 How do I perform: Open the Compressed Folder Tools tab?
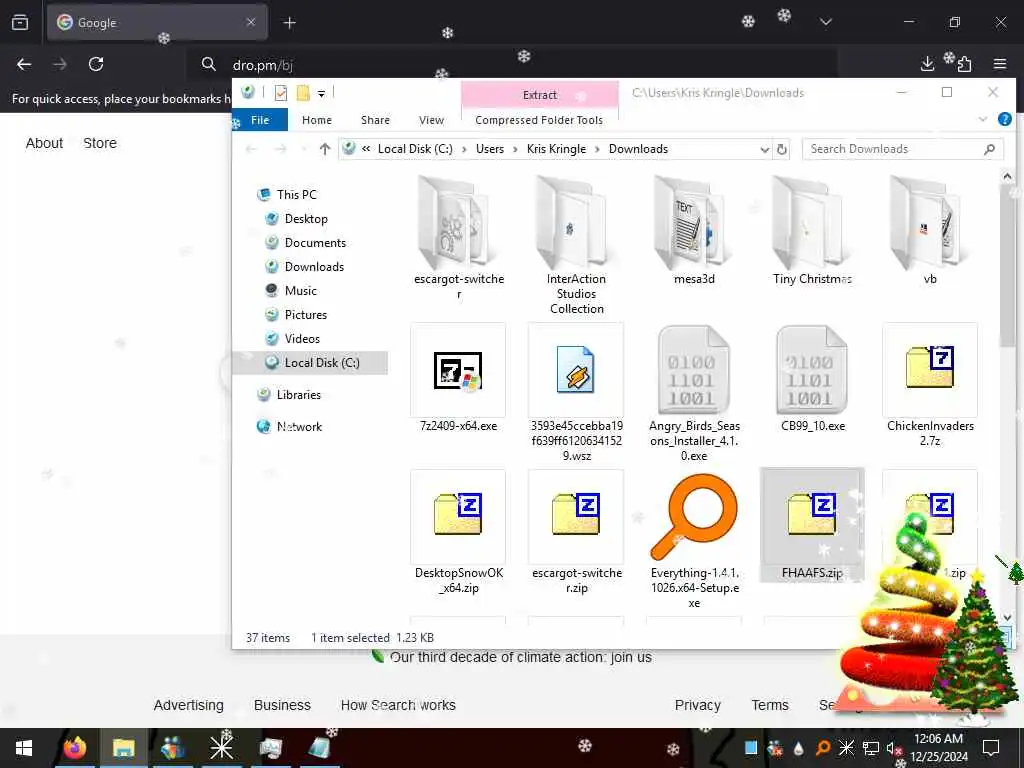pos(539,120)
